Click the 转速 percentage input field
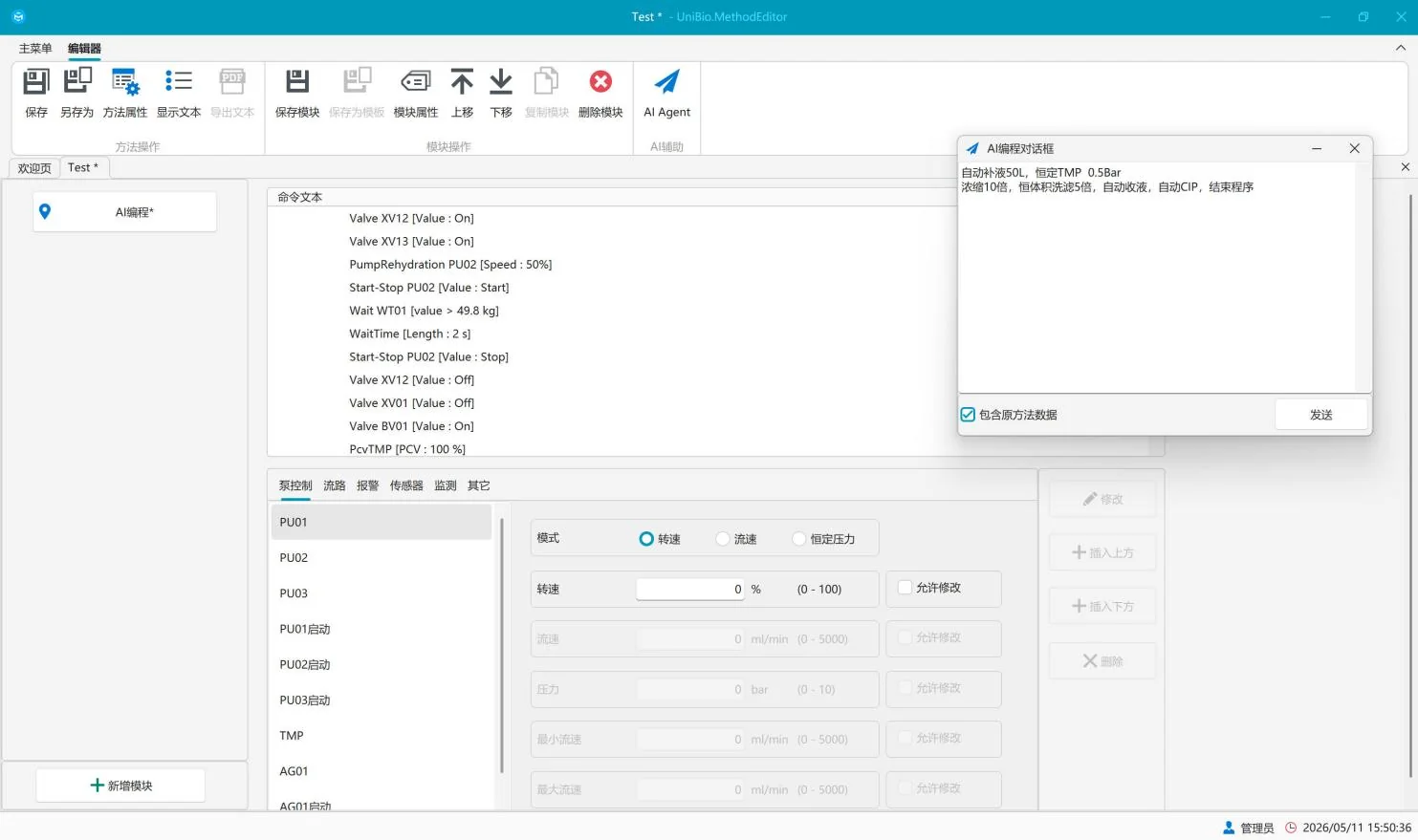Image resolution: width=1418 pixels, height=840 pixels. (690, 590)
